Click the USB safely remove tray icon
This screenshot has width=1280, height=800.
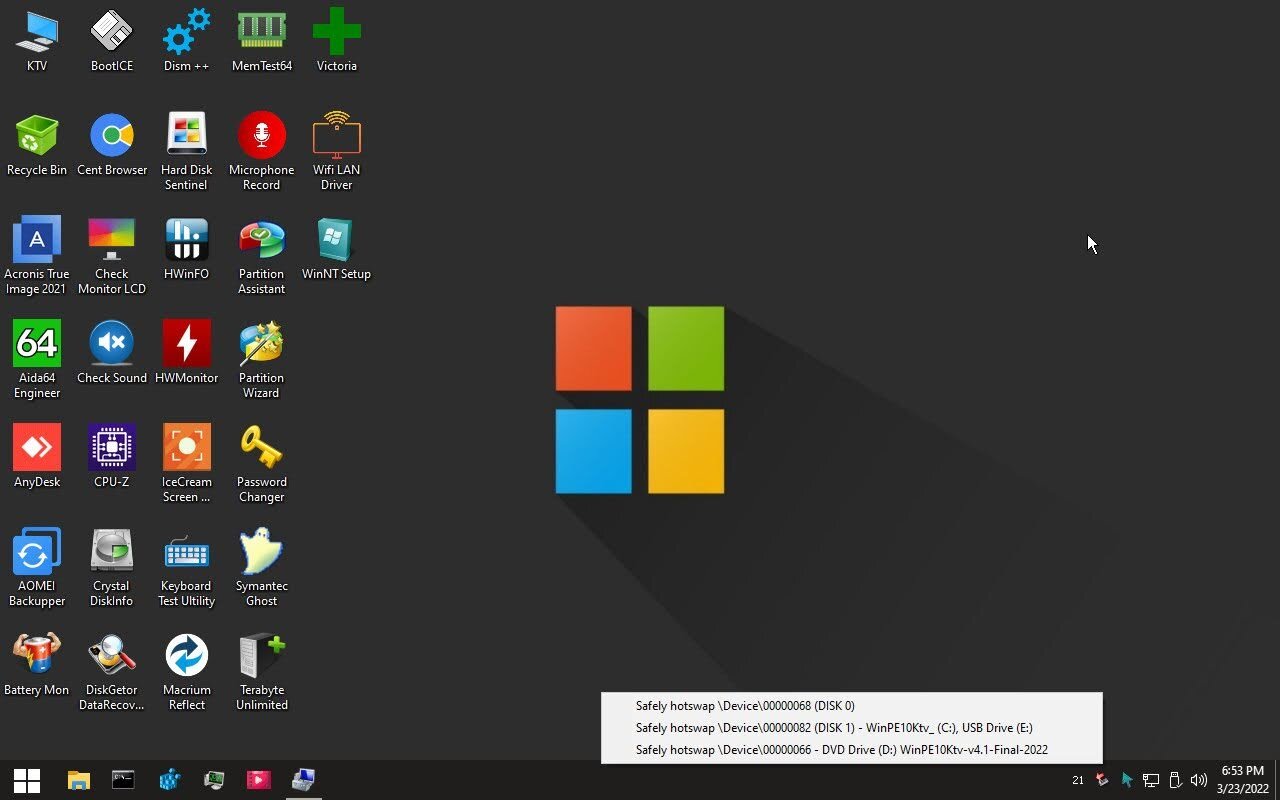tap(1175, 780)
